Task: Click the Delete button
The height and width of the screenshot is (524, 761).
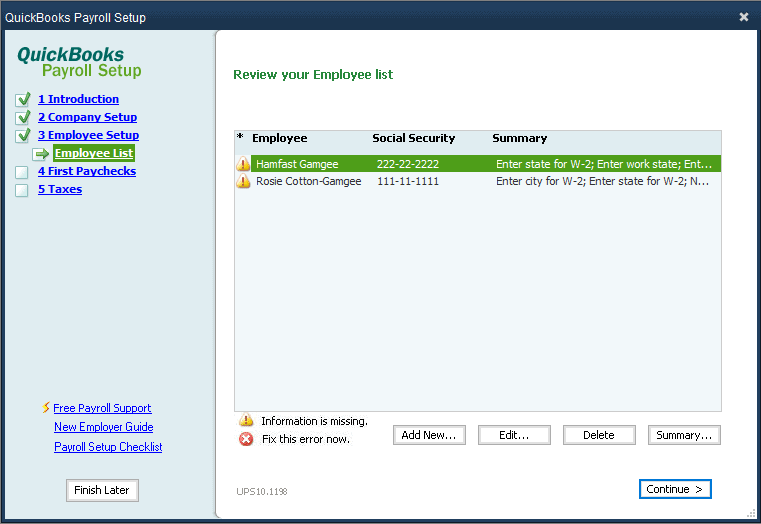Action: click(599, 435)
